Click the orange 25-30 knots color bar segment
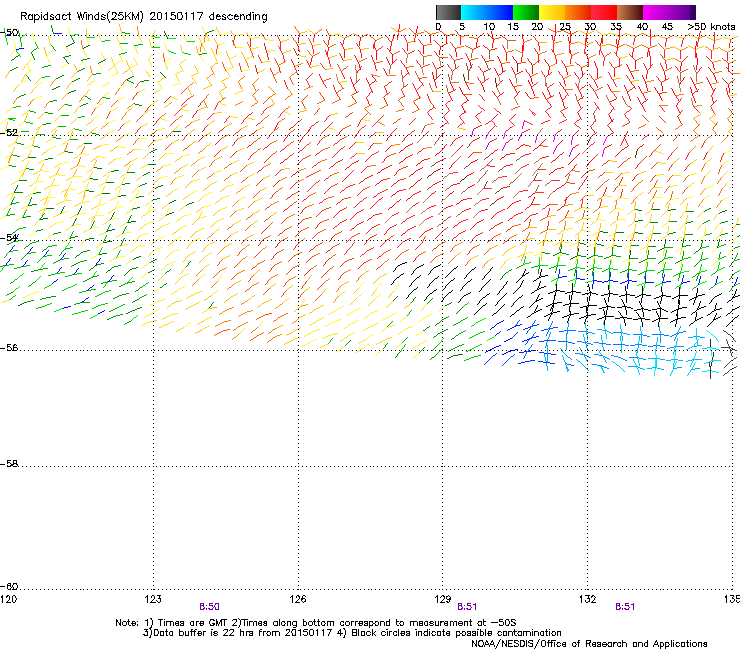 pos(578,12)
